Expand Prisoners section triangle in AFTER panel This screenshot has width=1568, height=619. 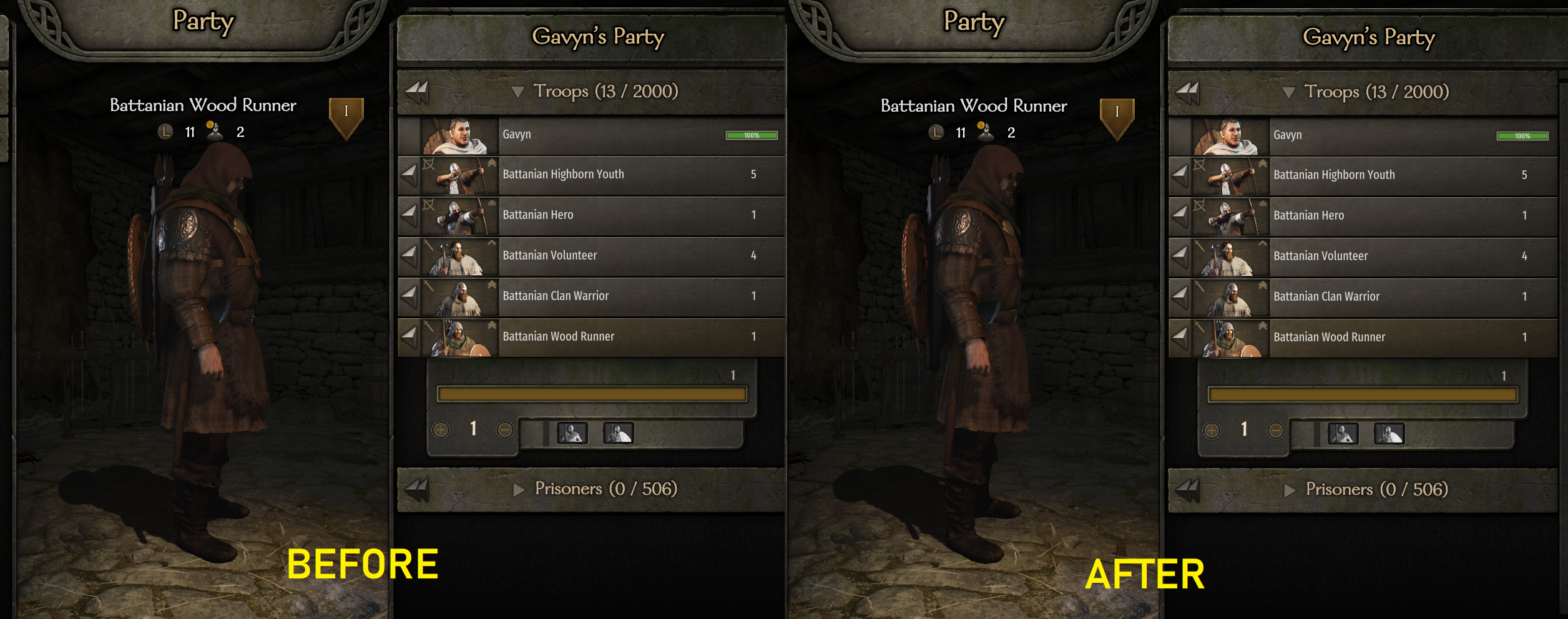pyautogui.click(x=1290, y=490)
